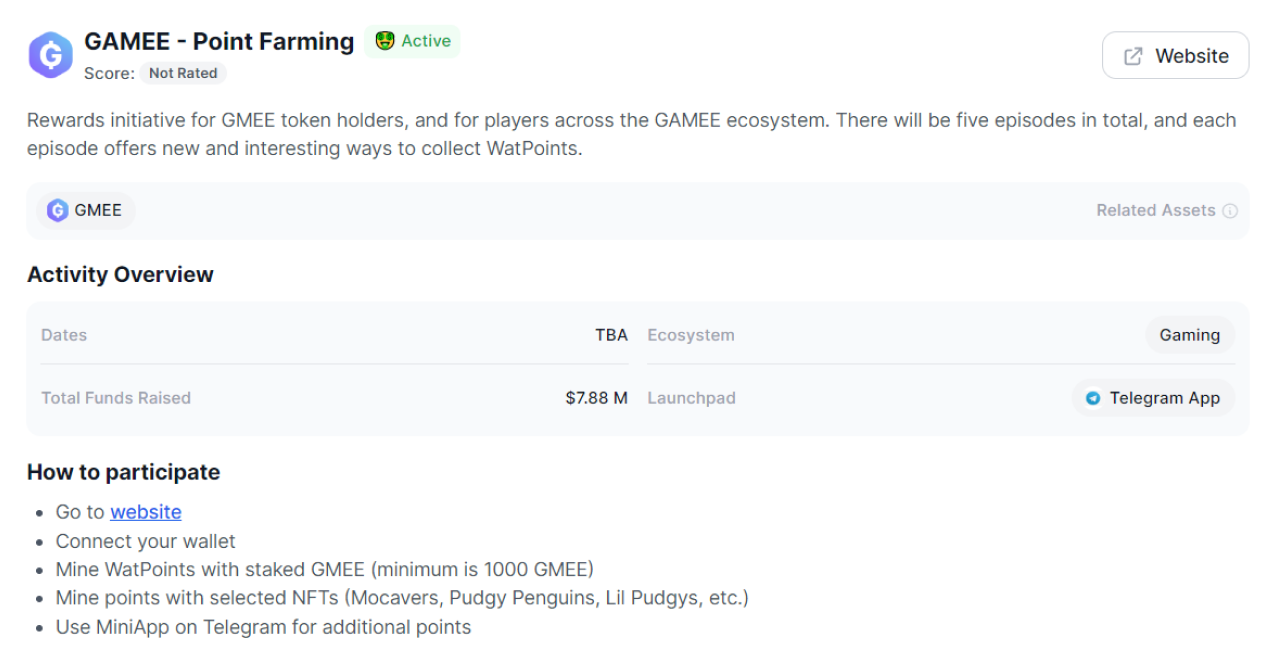Click the GAMEE - Point Farming title
This screenshot has width=1280, height=665.
coord(219,41)
